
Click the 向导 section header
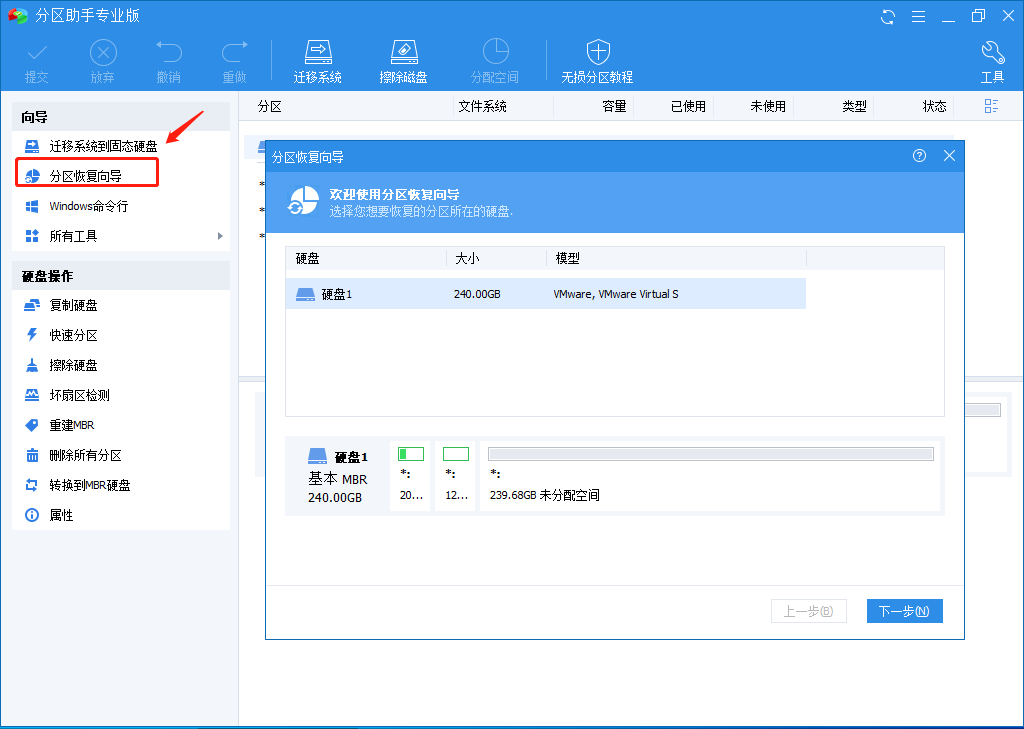click(x=121, y=117)
